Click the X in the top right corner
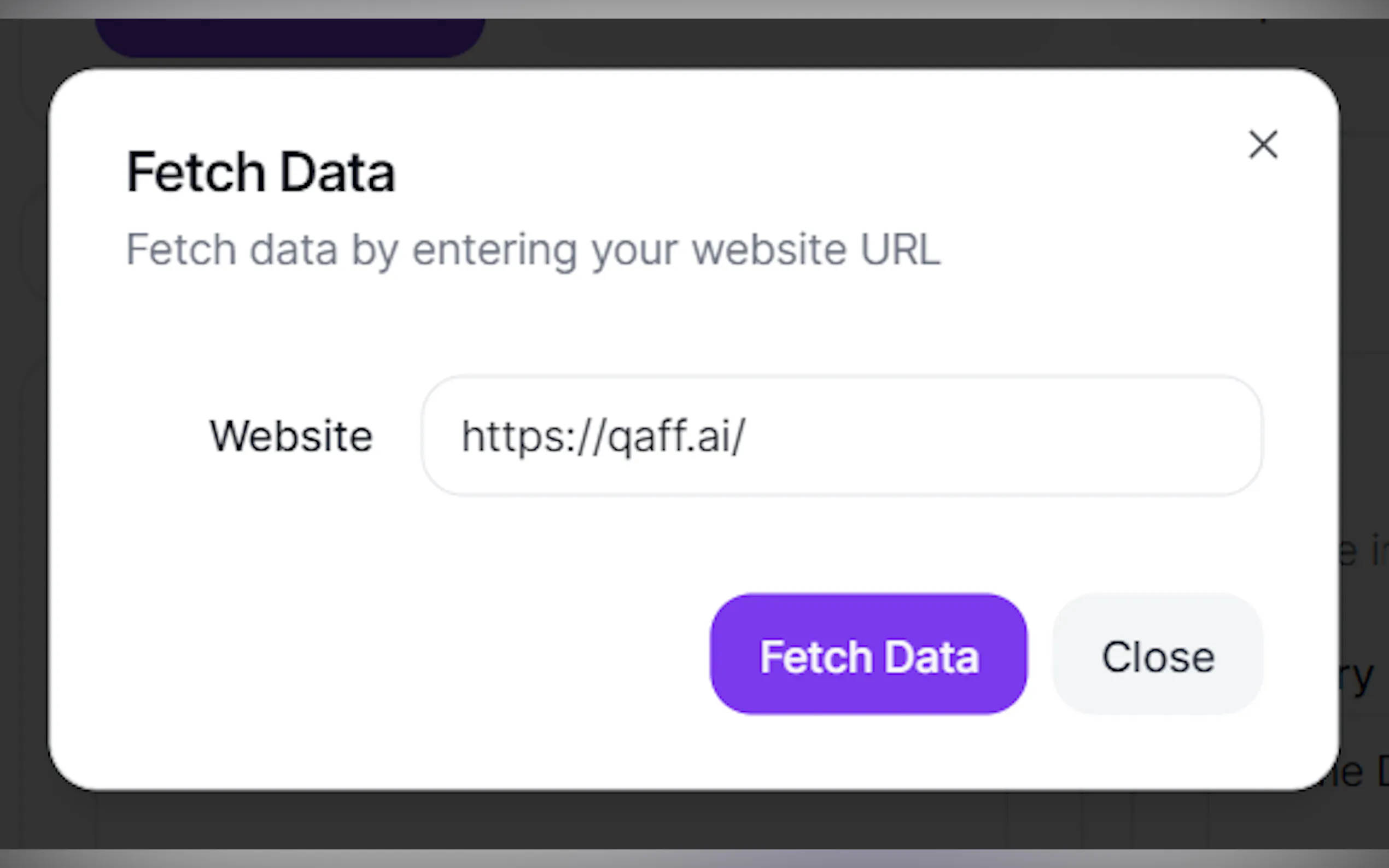 coord(1263,145)
